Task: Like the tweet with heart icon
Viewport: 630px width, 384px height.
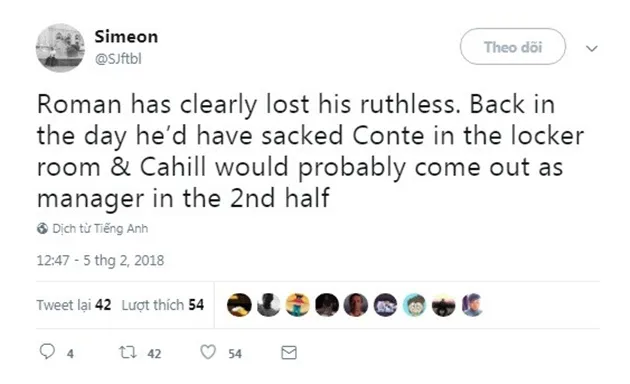Action: pos(208,352)
